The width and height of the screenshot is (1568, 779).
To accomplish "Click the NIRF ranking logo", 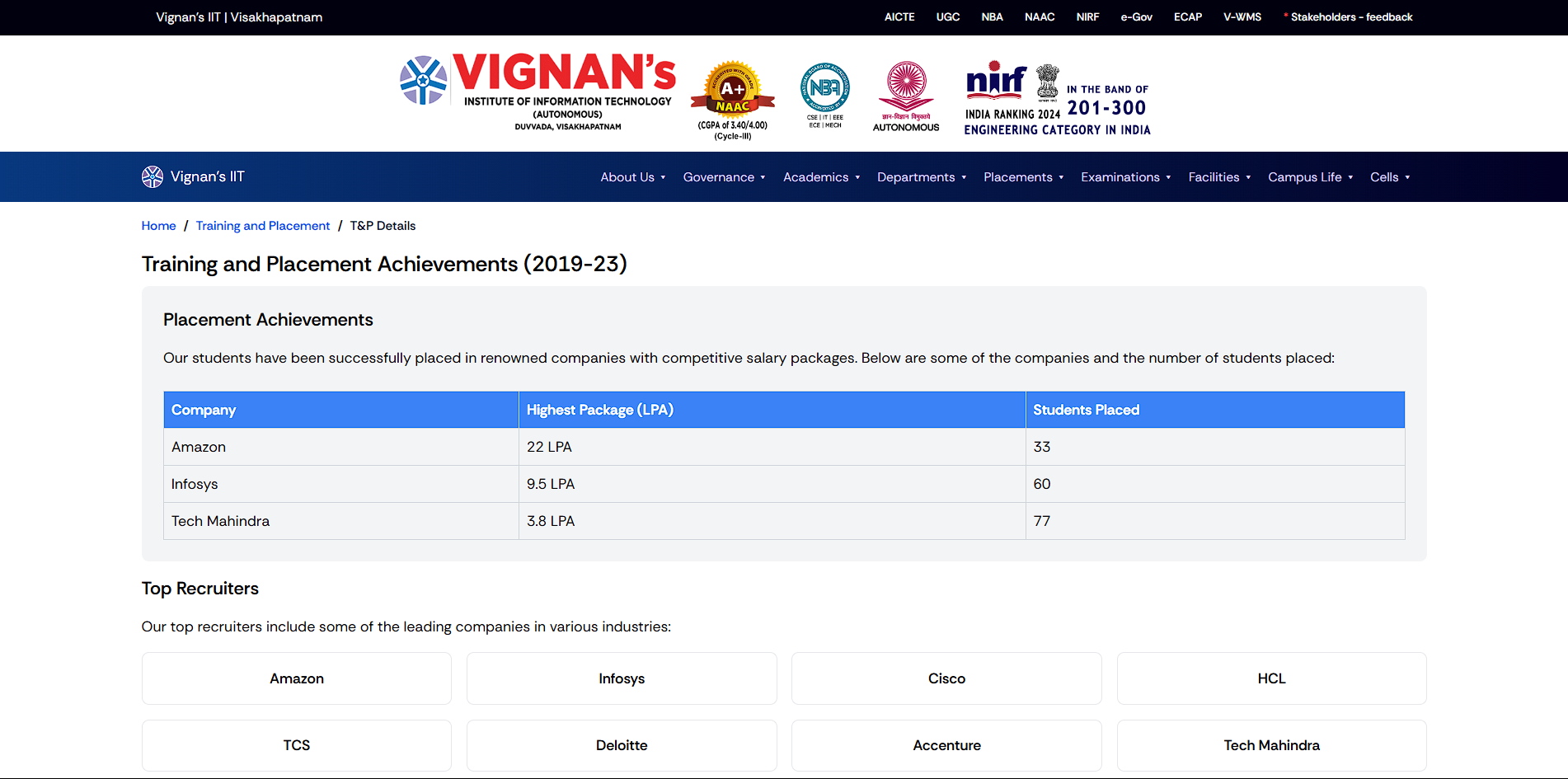I will 1058,99.
